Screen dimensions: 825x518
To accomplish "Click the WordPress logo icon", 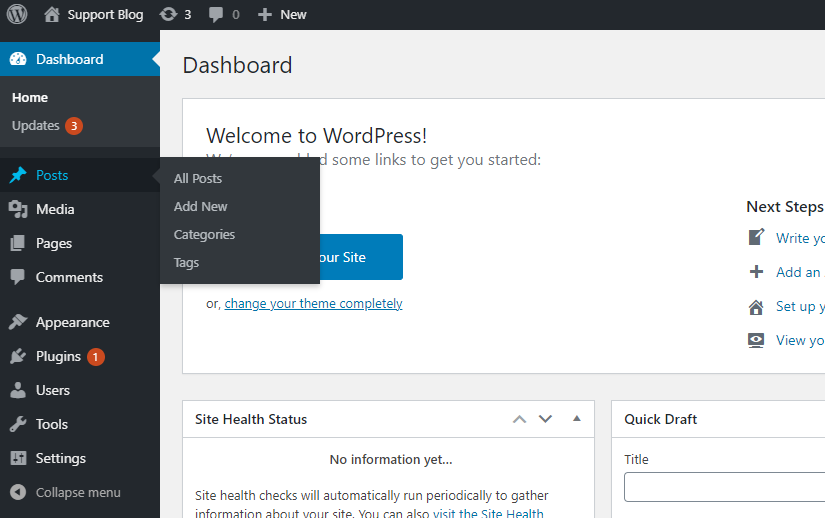I will coord(17,14).
